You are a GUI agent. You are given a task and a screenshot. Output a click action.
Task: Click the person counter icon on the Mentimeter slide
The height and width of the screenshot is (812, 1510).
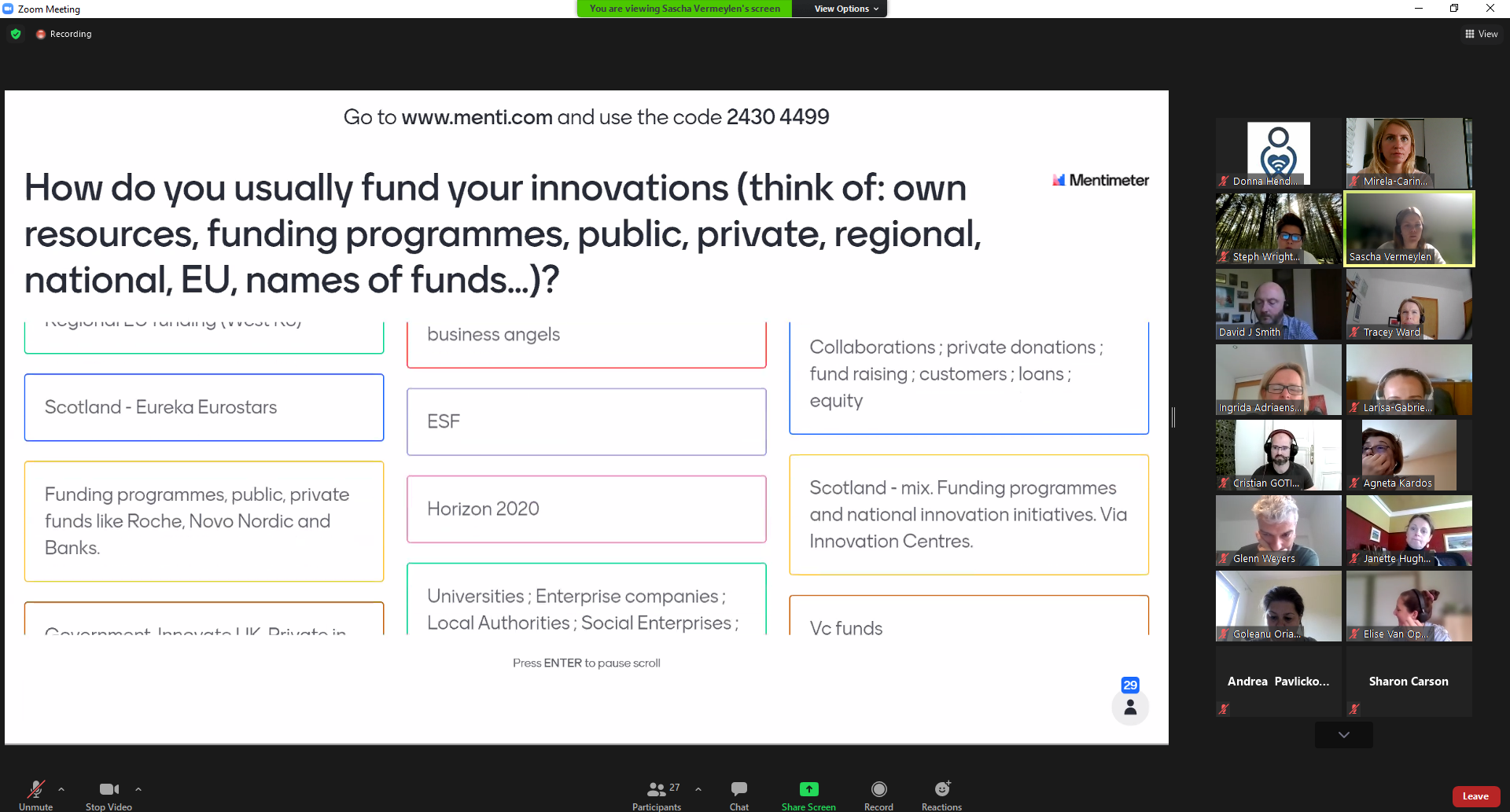pyautogui.click(x=1130, y=707)
